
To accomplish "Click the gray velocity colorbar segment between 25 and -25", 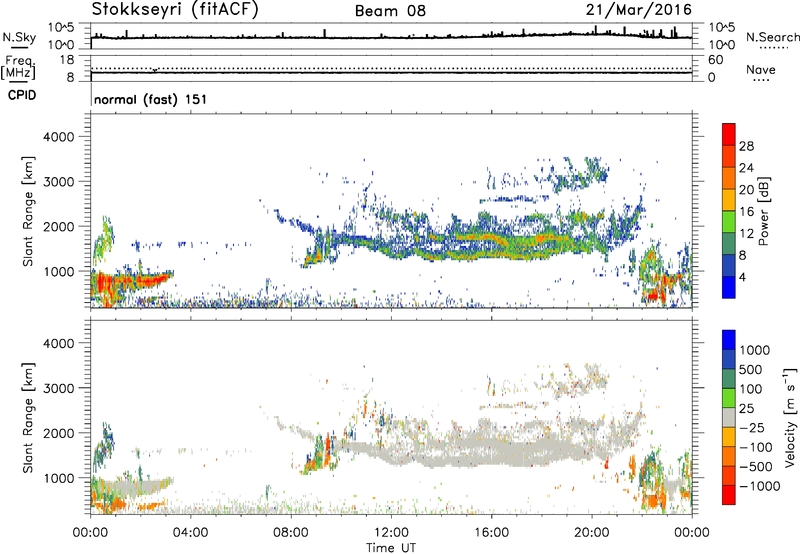I will (x=729, y=417).
